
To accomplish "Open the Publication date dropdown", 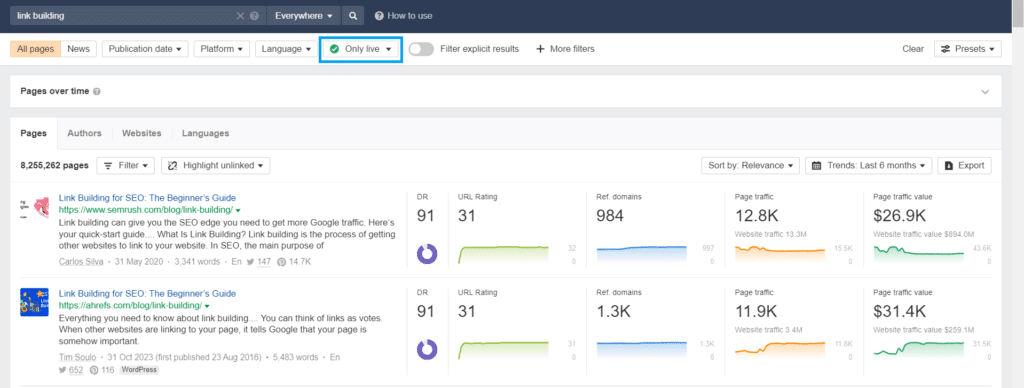I will [x=145, y=49].
